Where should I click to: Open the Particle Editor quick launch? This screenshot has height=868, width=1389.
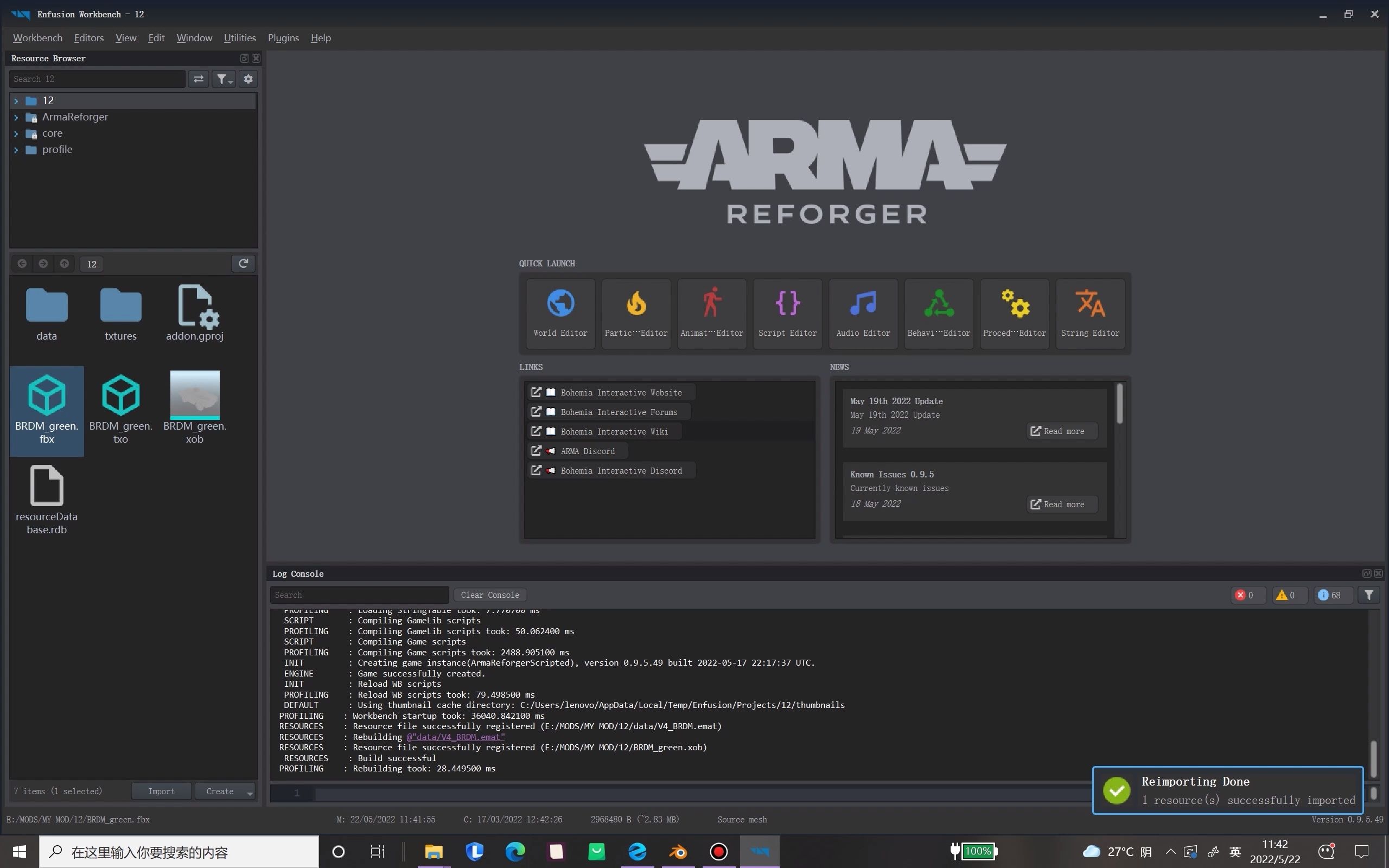[636, 314]
